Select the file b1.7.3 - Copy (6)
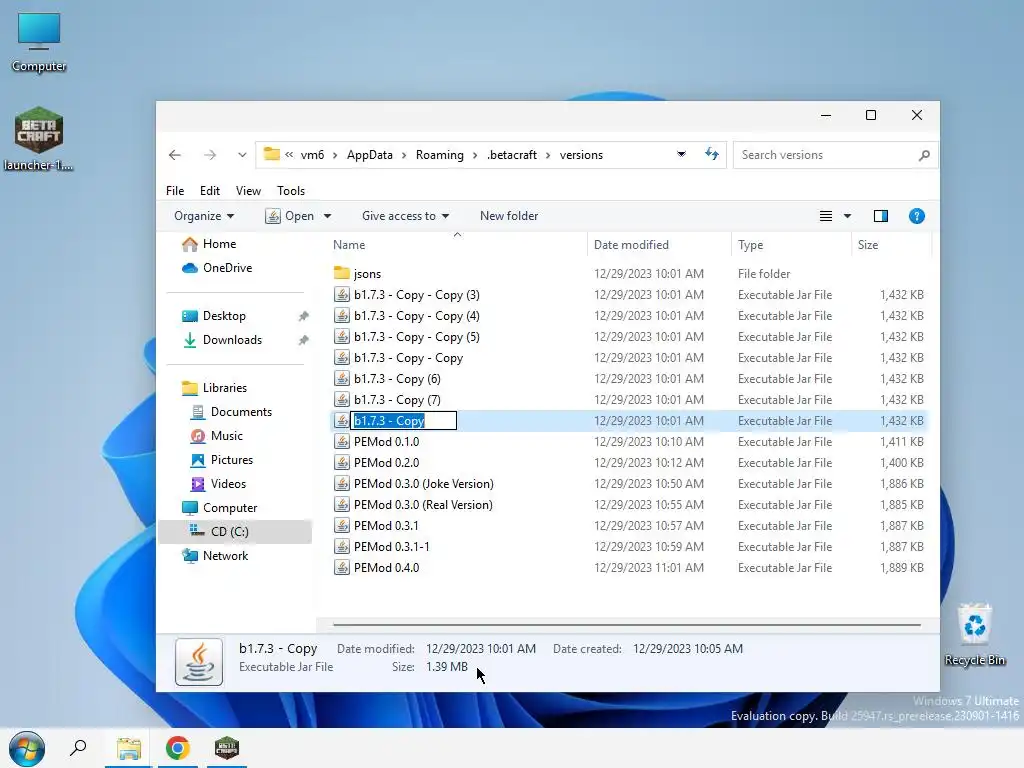This screenshot has height=768, width=1024. pyautogui.click(x=397, y=379)
